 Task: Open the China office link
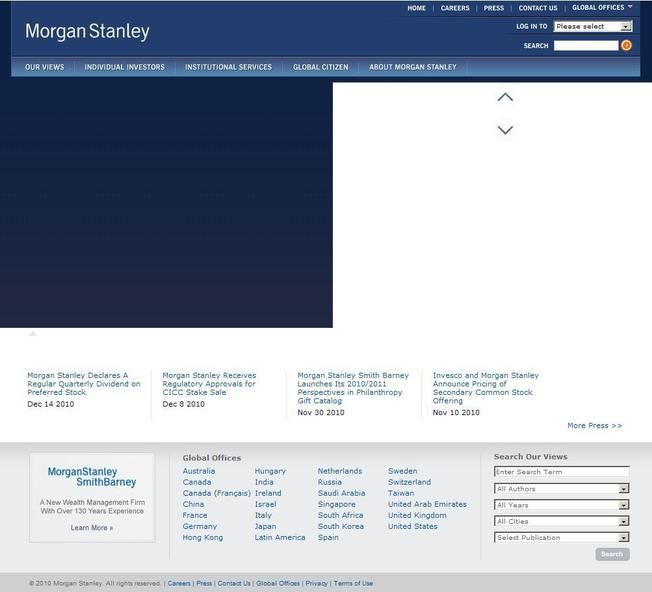193,504
